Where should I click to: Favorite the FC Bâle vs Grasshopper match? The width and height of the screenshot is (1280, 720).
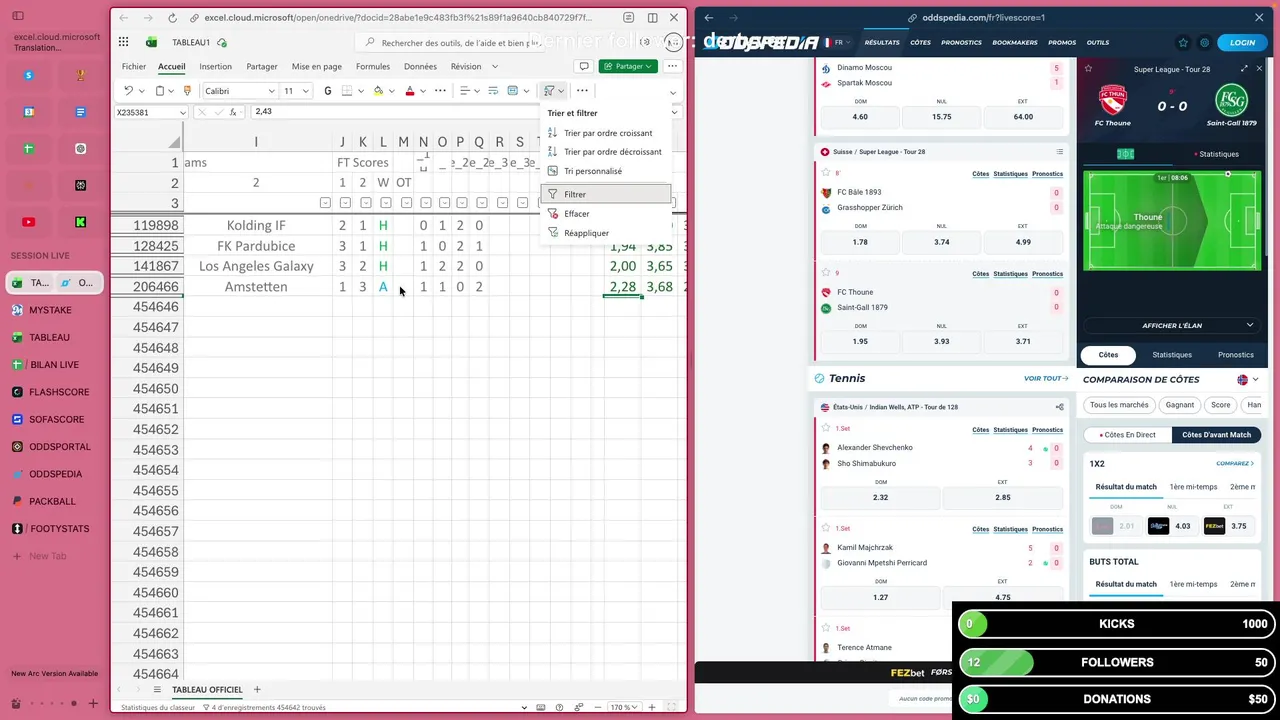[x=825, y=172]
